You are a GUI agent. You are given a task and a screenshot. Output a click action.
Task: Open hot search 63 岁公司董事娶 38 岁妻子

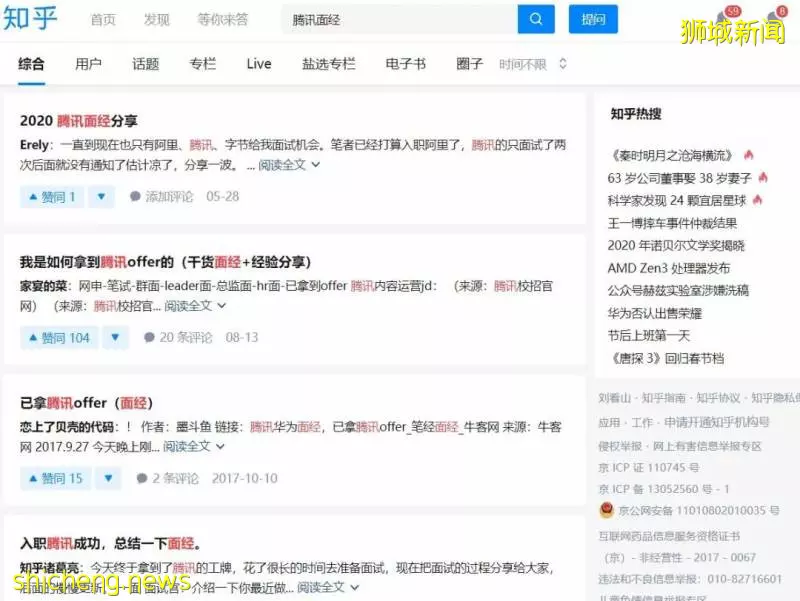(x=679, y=178)
